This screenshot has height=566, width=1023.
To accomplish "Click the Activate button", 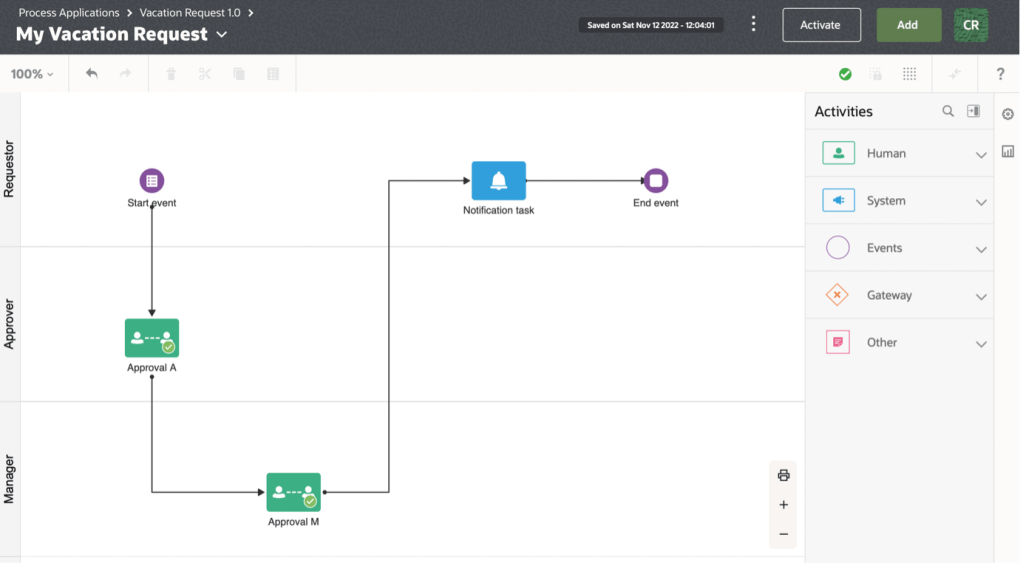I will 820,25.
